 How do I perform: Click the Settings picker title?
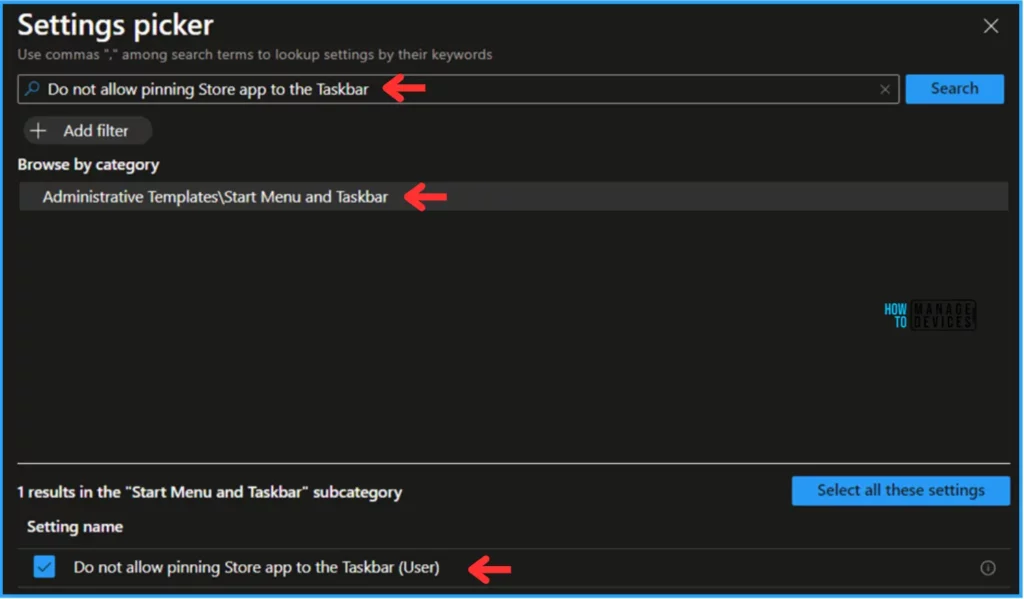(x=115, y=26)
